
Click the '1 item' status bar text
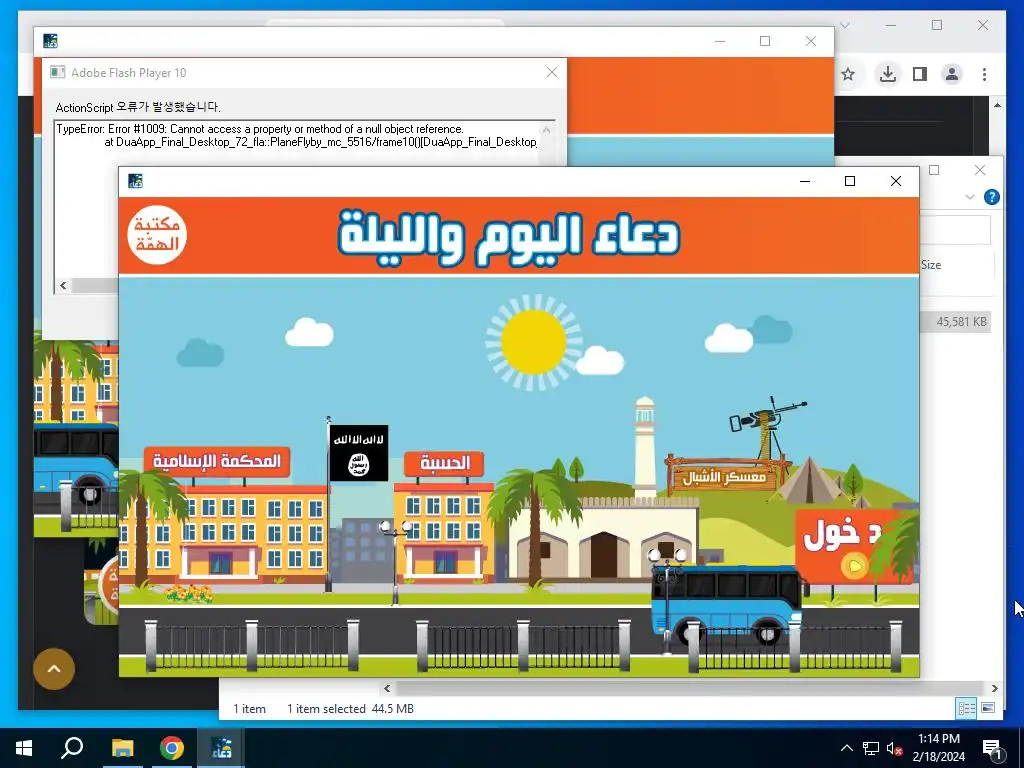coord(249,709)
